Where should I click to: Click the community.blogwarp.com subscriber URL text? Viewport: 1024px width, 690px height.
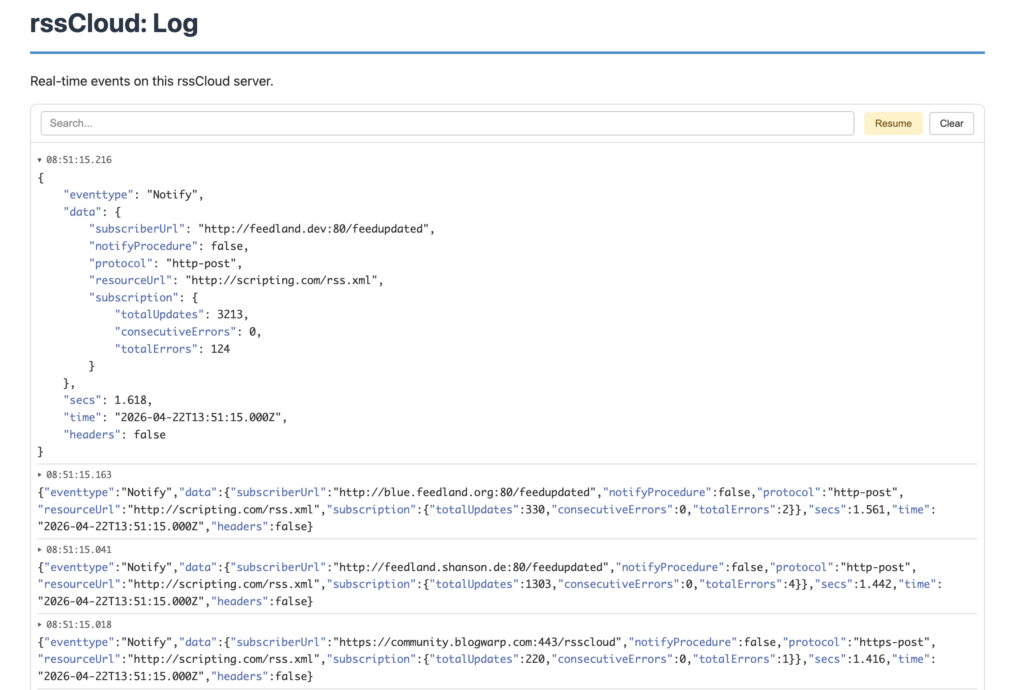click(x=479, y=642)
